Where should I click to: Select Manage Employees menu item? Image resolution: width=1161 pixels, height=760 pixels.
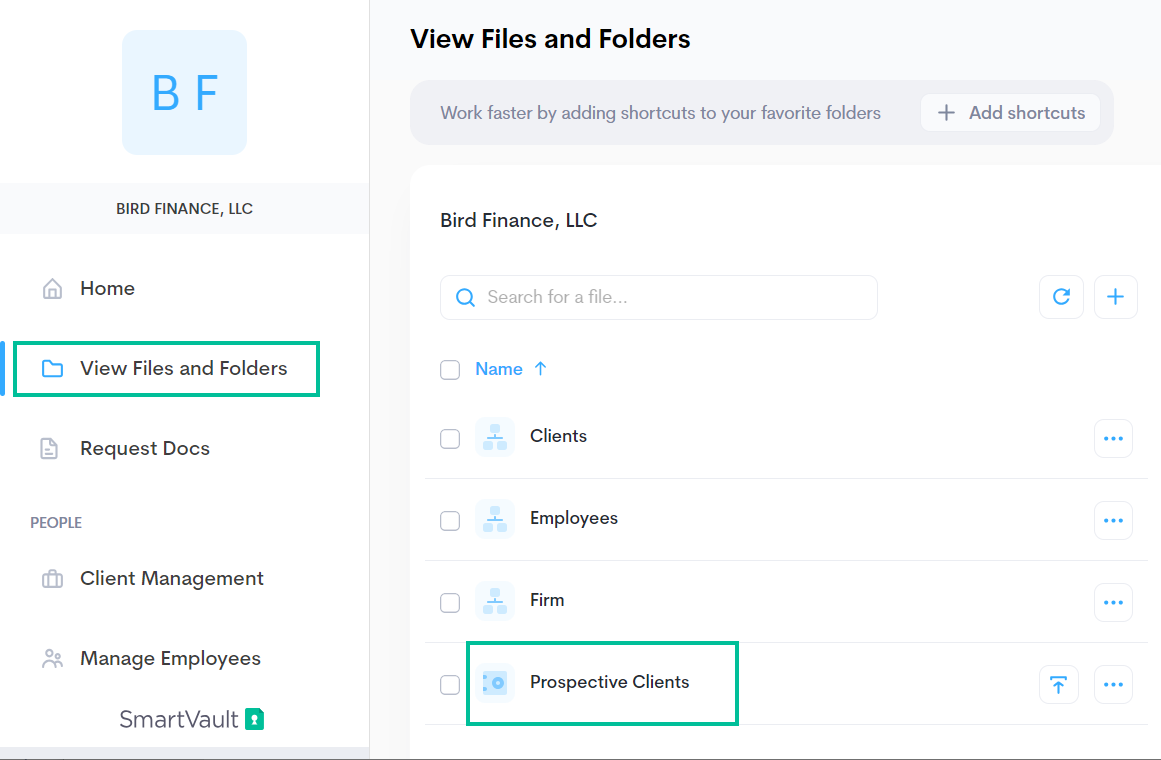(x=170, y=659)
